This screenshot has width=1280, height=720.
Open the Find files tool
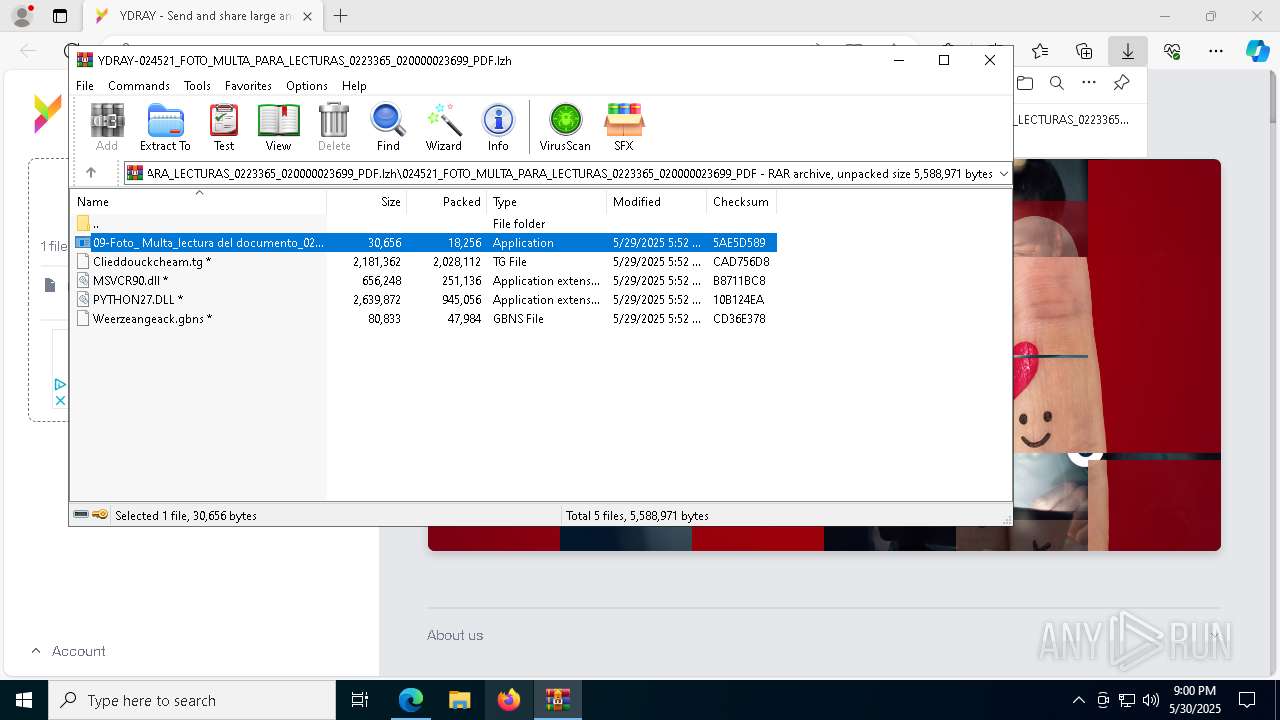(x=388, y=128)
